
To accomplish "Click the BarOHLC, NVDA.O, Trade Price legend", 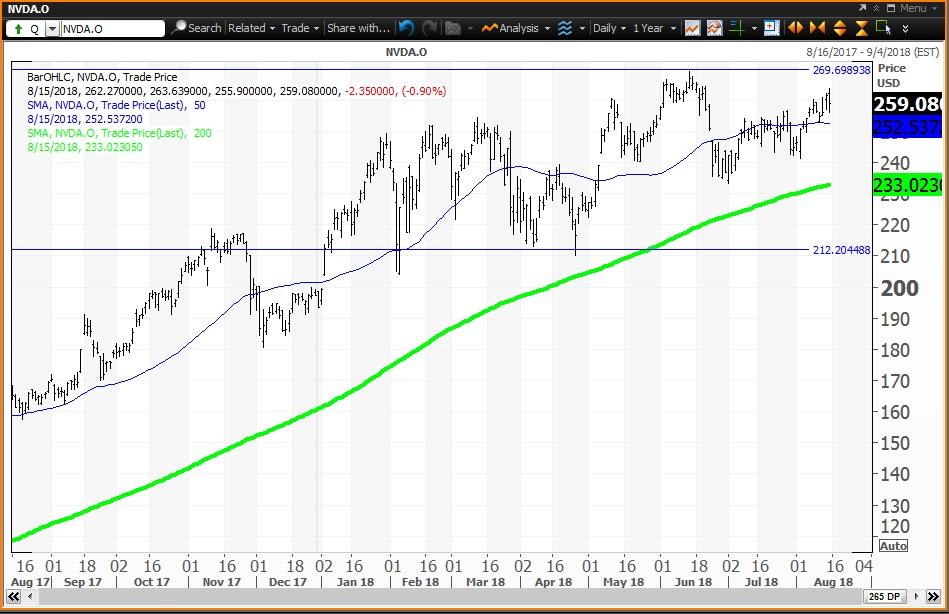I will coord(102,77).
